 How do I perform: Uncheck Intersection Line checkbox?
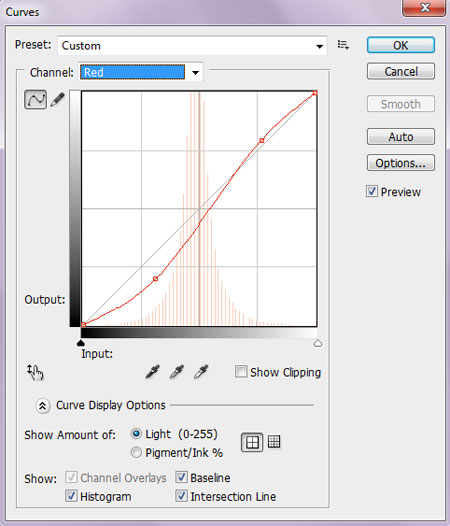(x=182, y=496)
